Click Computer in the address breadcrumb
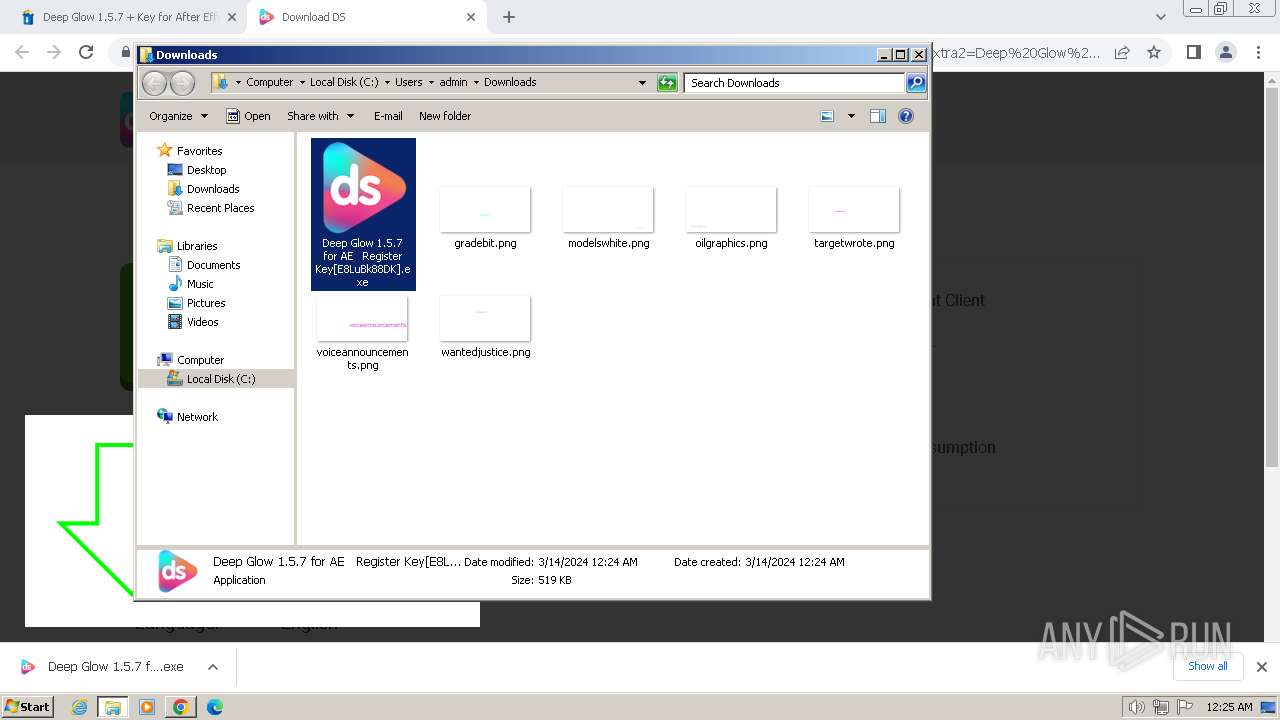The height and width of the screenshot is (720, 1280). [269, 83]
